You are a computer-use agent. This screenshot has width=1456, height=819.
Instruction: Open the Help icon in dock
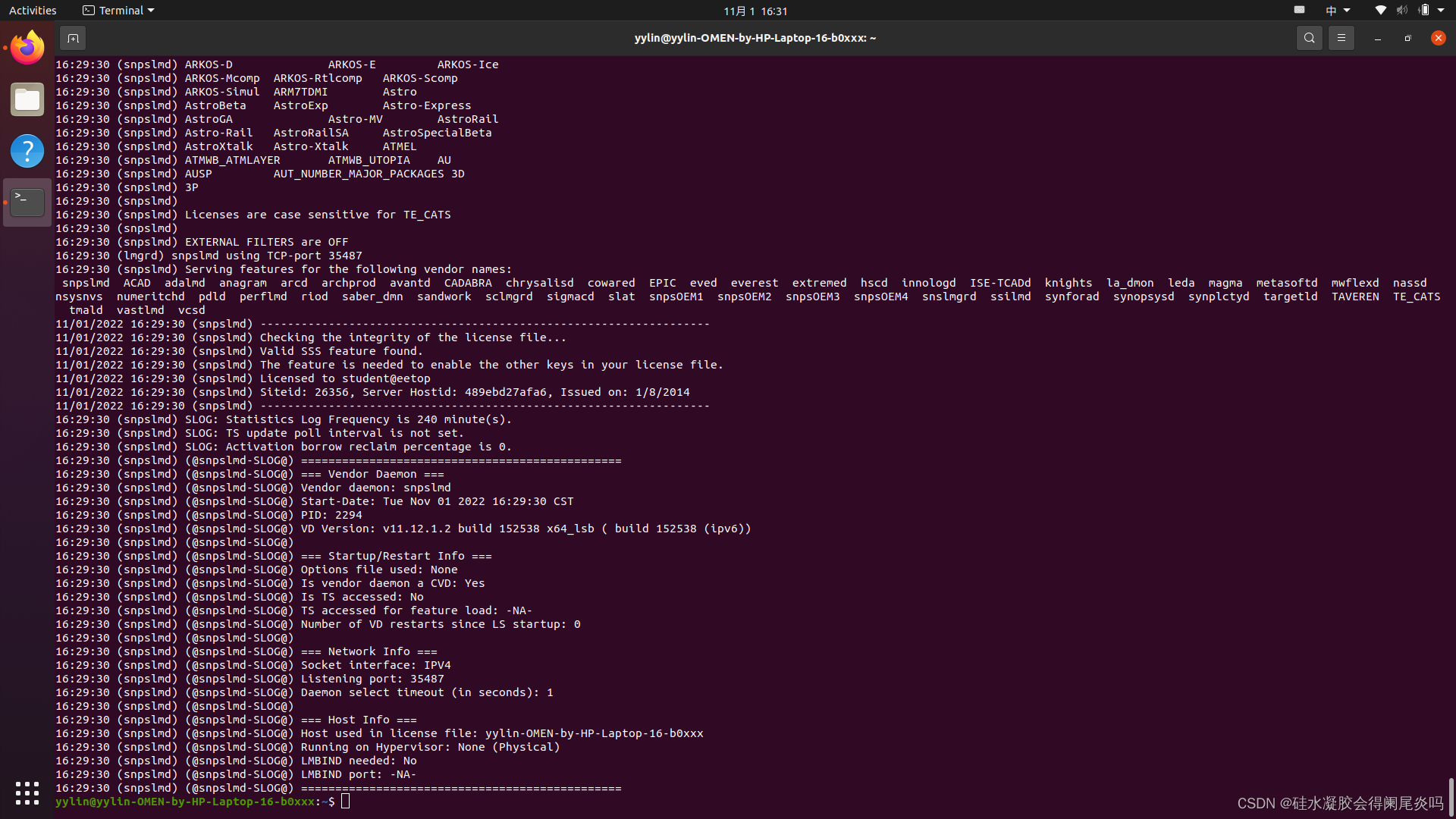tap(27, 151)
